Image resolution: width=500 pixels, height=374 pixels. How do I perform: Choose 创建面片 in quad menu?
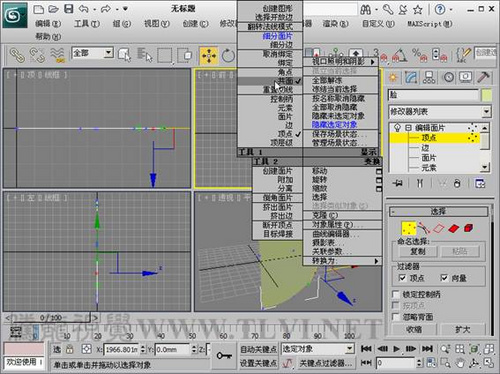coord(278,171)
